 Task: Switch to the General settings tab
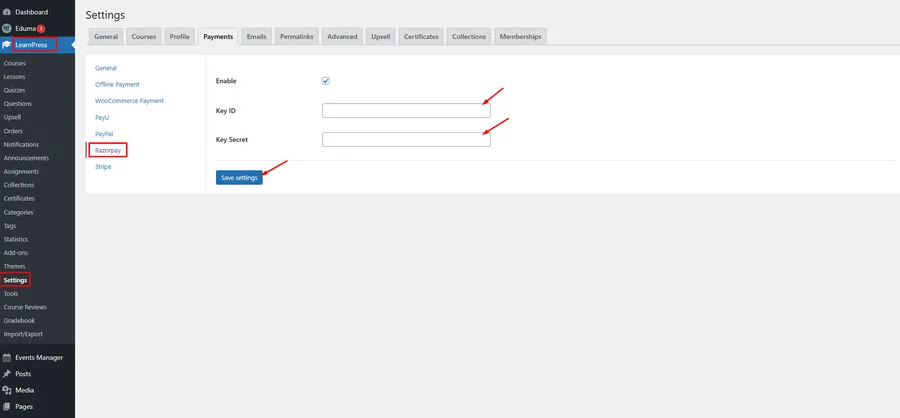[x=106, y=36]
